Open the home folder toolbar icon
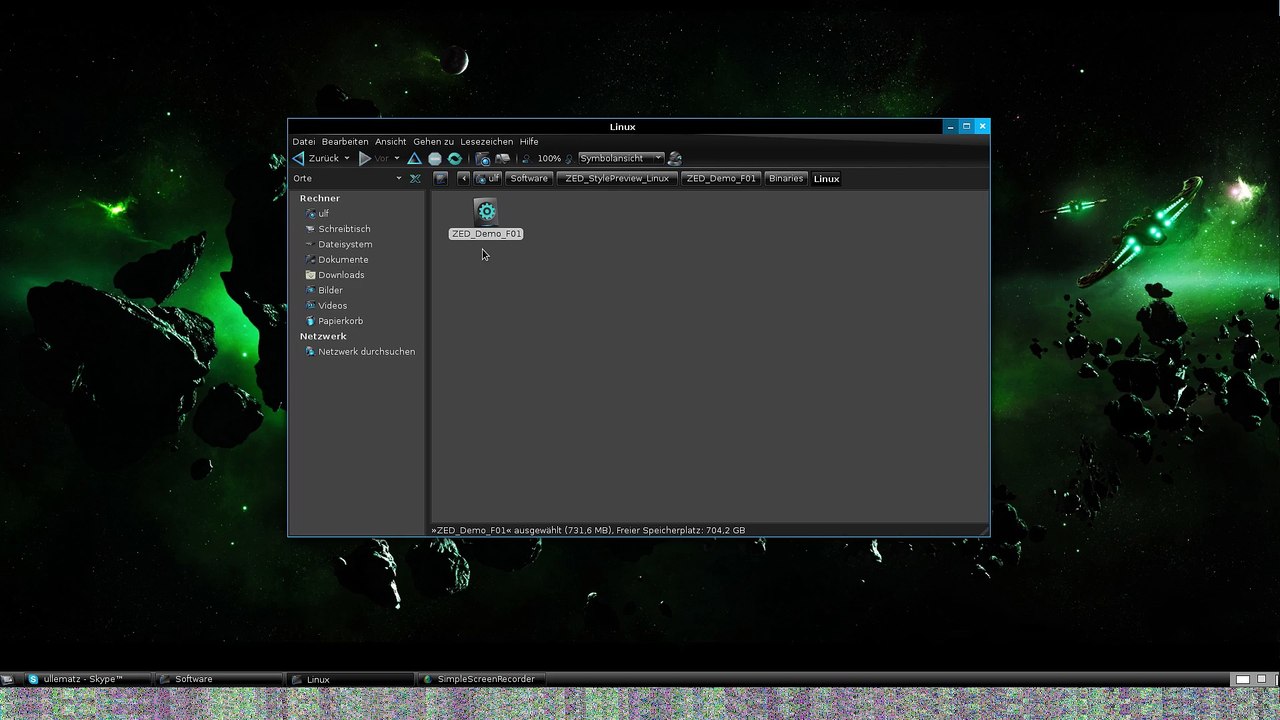The image size is (1280, 720). (483, 158)
